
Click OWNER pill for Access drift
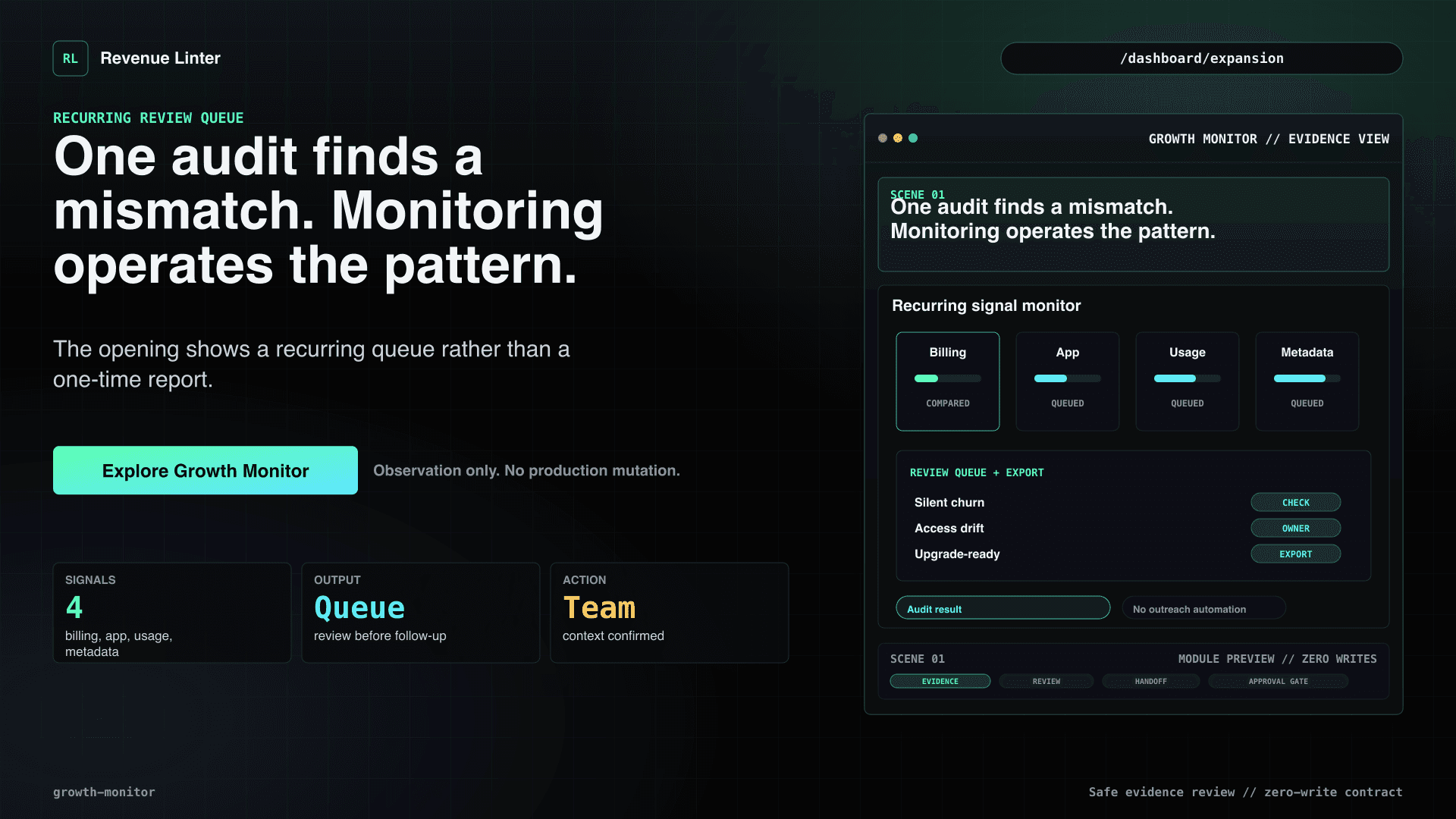[x=1296, y=529]
